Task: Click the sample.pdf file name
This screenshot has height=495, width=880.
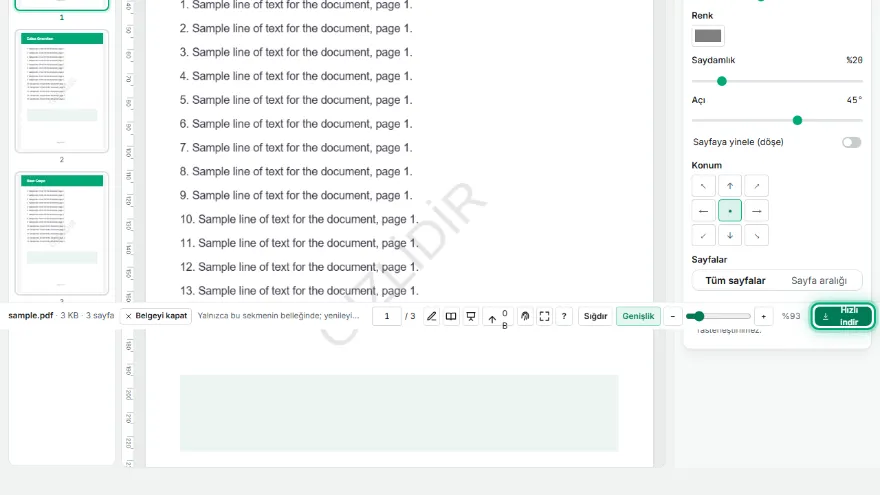Action: tap(30, 315)
